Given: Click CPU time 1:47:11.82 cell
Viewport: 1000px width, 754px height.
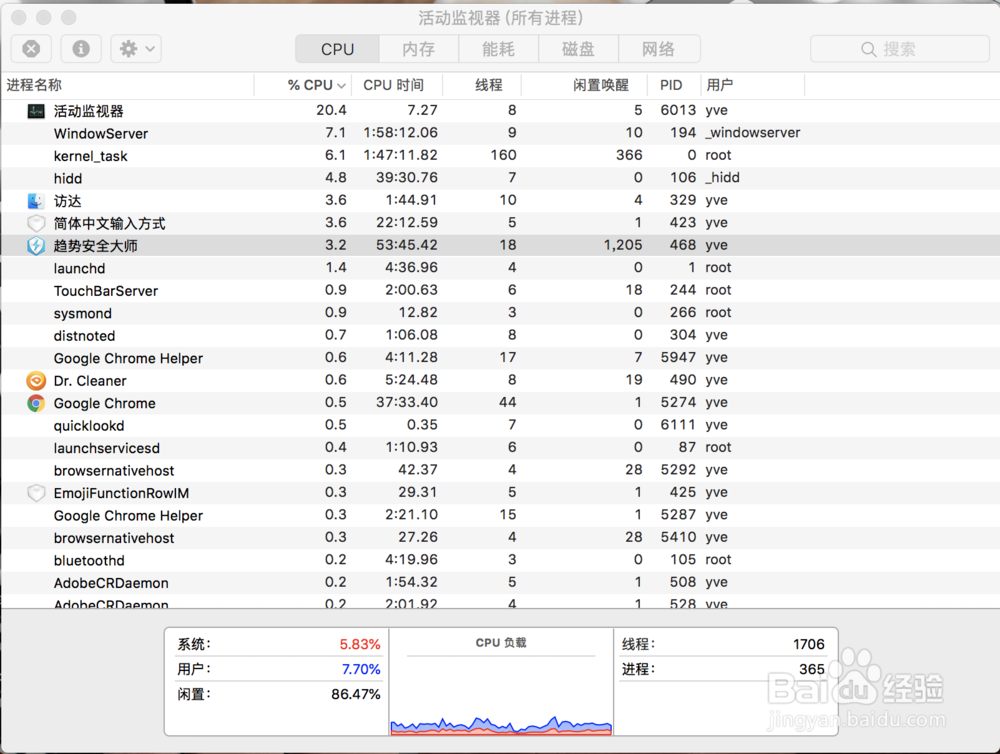Looking at the screenshot, I should (x=401, y=155).
